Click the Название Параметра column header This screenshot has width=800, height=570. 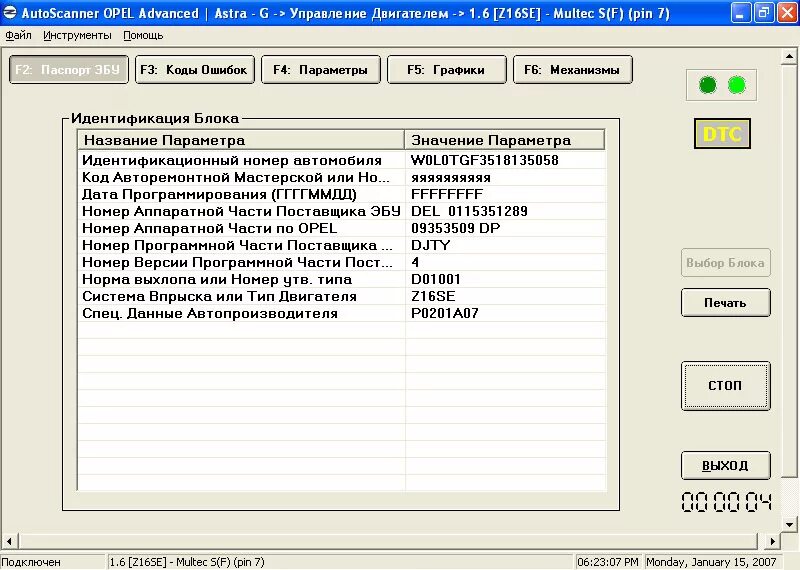click(241, 140)
